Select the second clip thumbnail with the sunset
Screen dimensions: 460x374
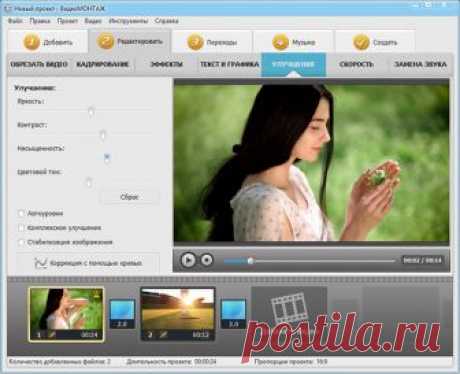point(178,314)
